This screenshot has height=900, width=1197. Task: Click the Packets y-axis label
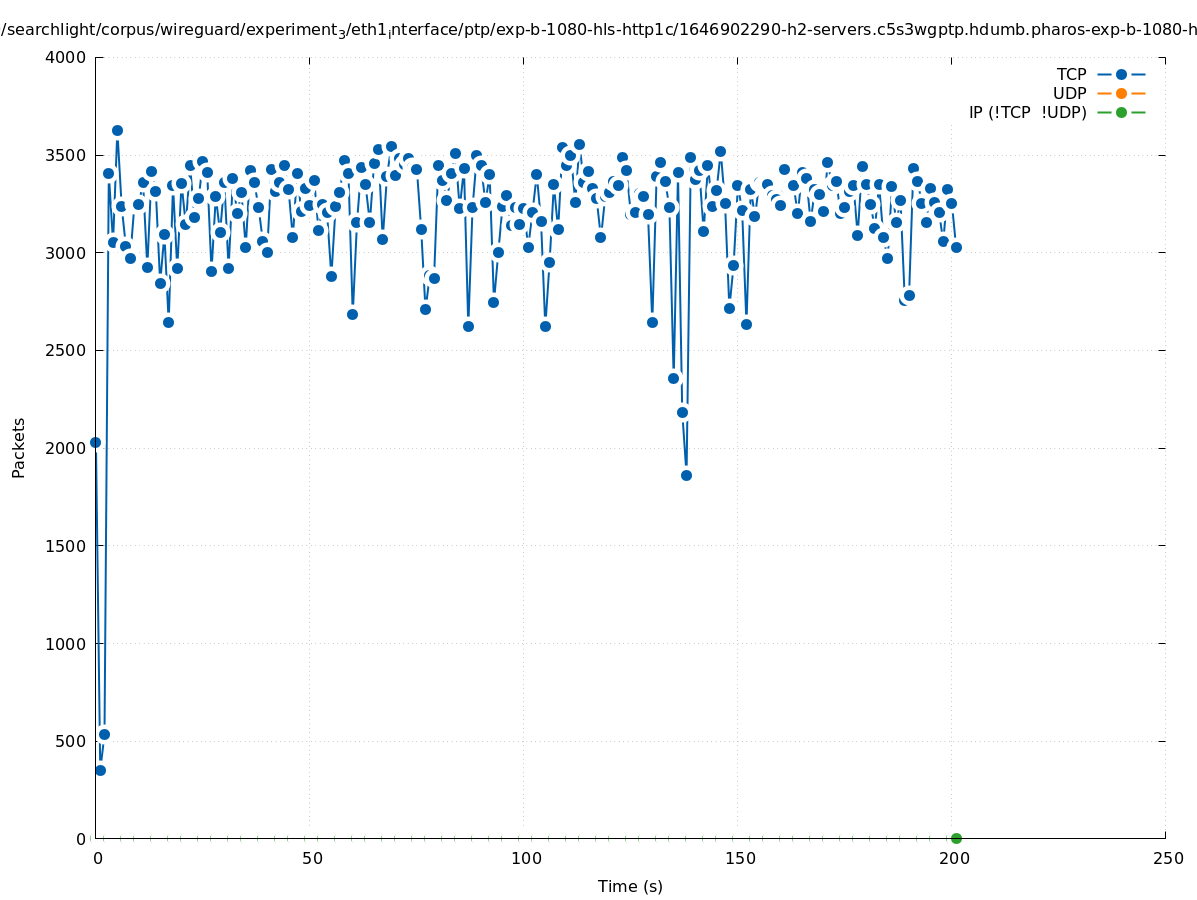(19, 447)
